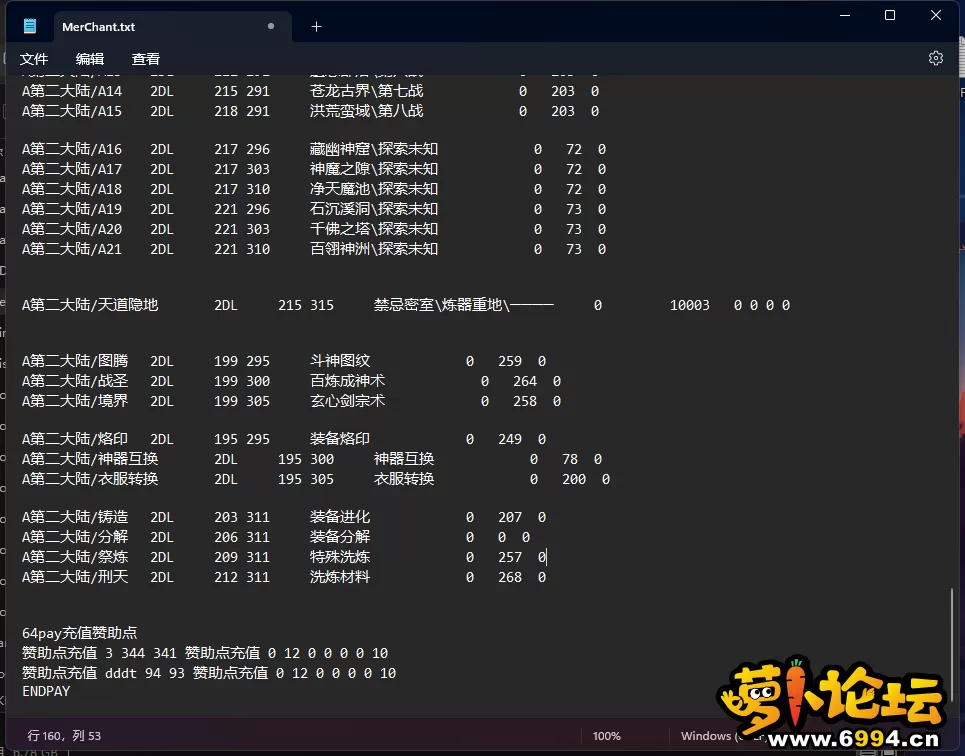Viewport: 965px width, 756px height.
Task: Click the value 10003
Action: pos(689,305)
